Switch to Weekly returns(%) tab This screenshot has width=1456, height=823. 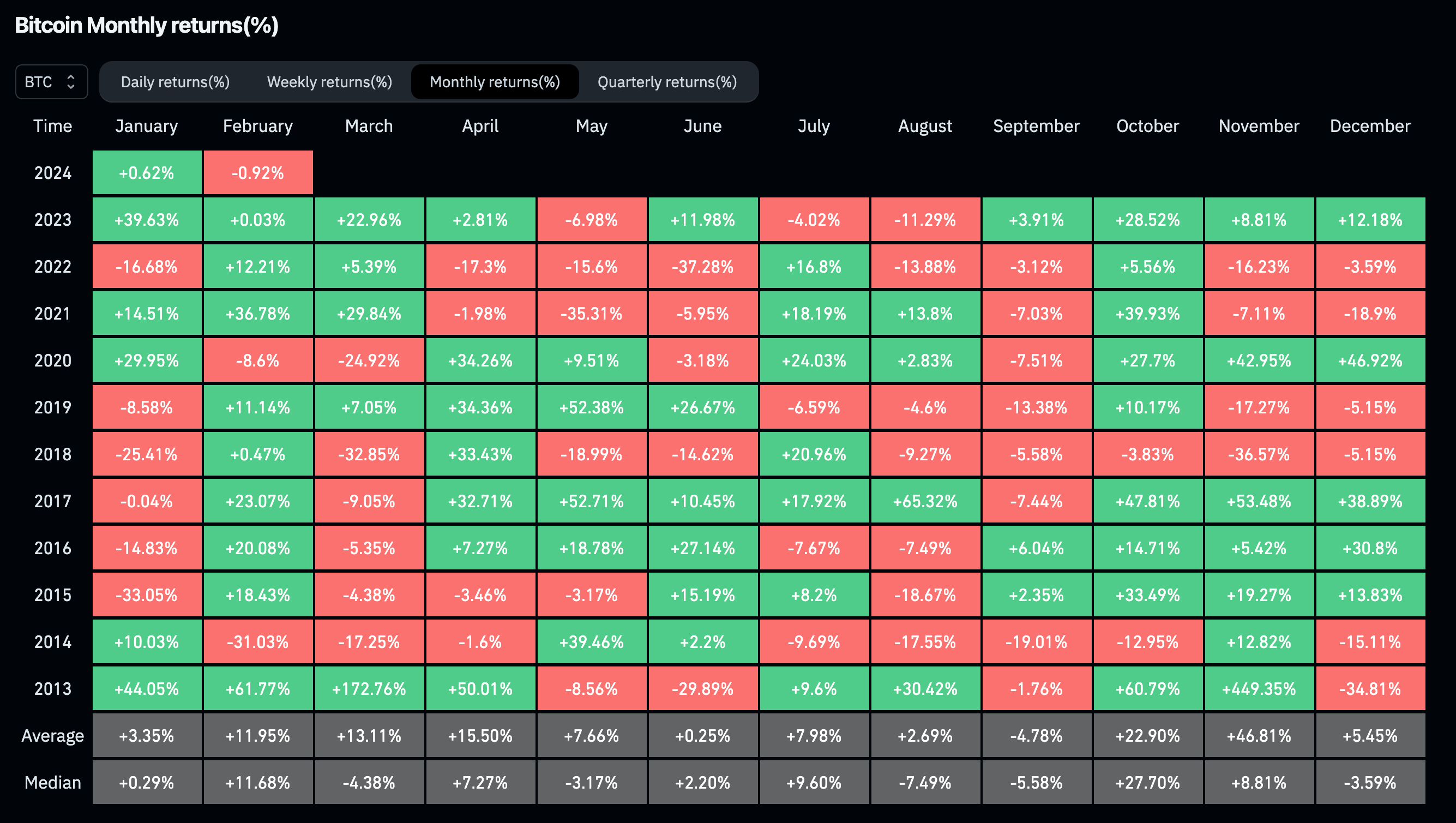pyautogui.click(x=329, y=82)
